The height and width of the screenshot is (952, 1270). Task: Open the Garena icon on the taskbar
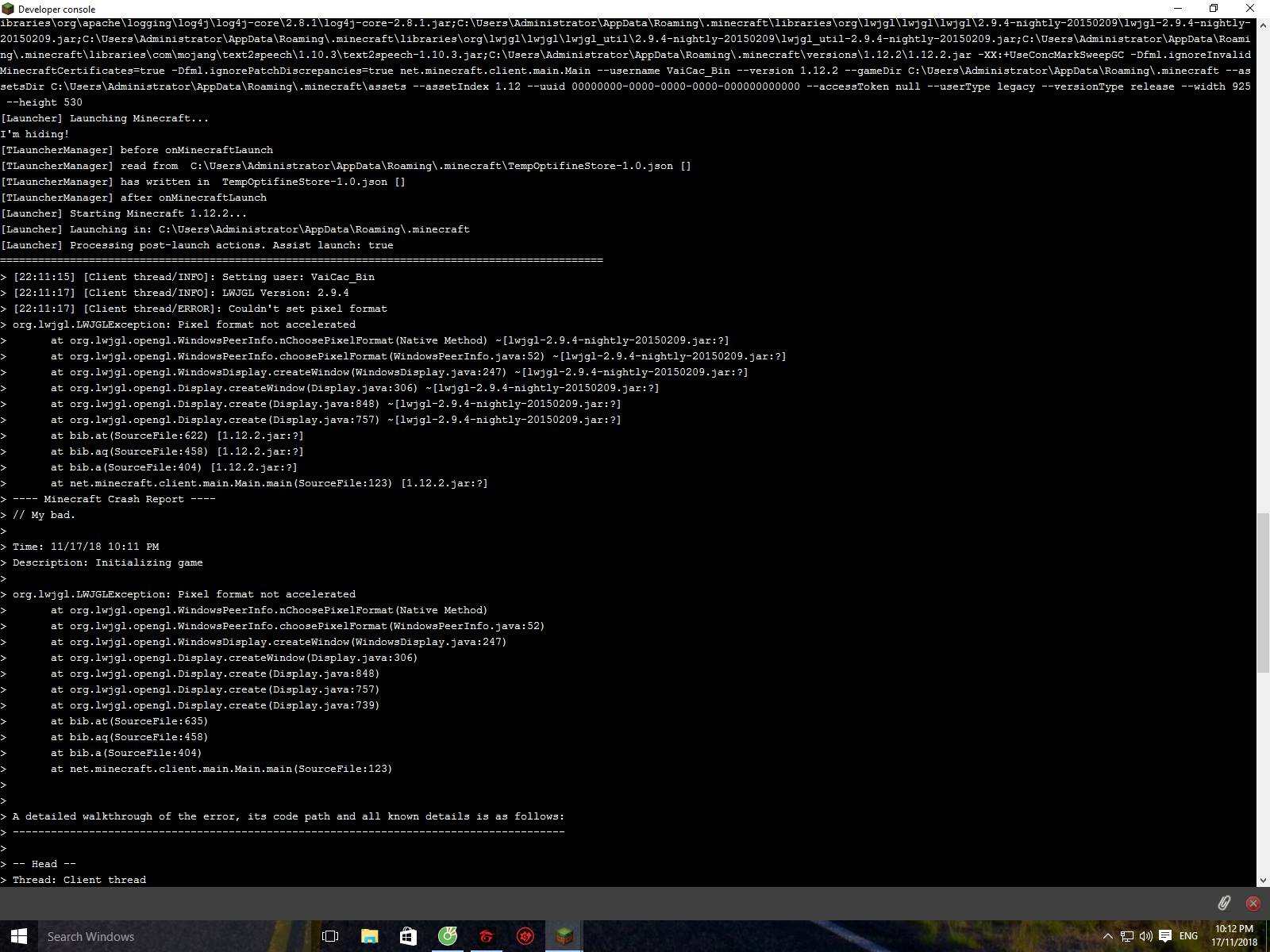487,936
